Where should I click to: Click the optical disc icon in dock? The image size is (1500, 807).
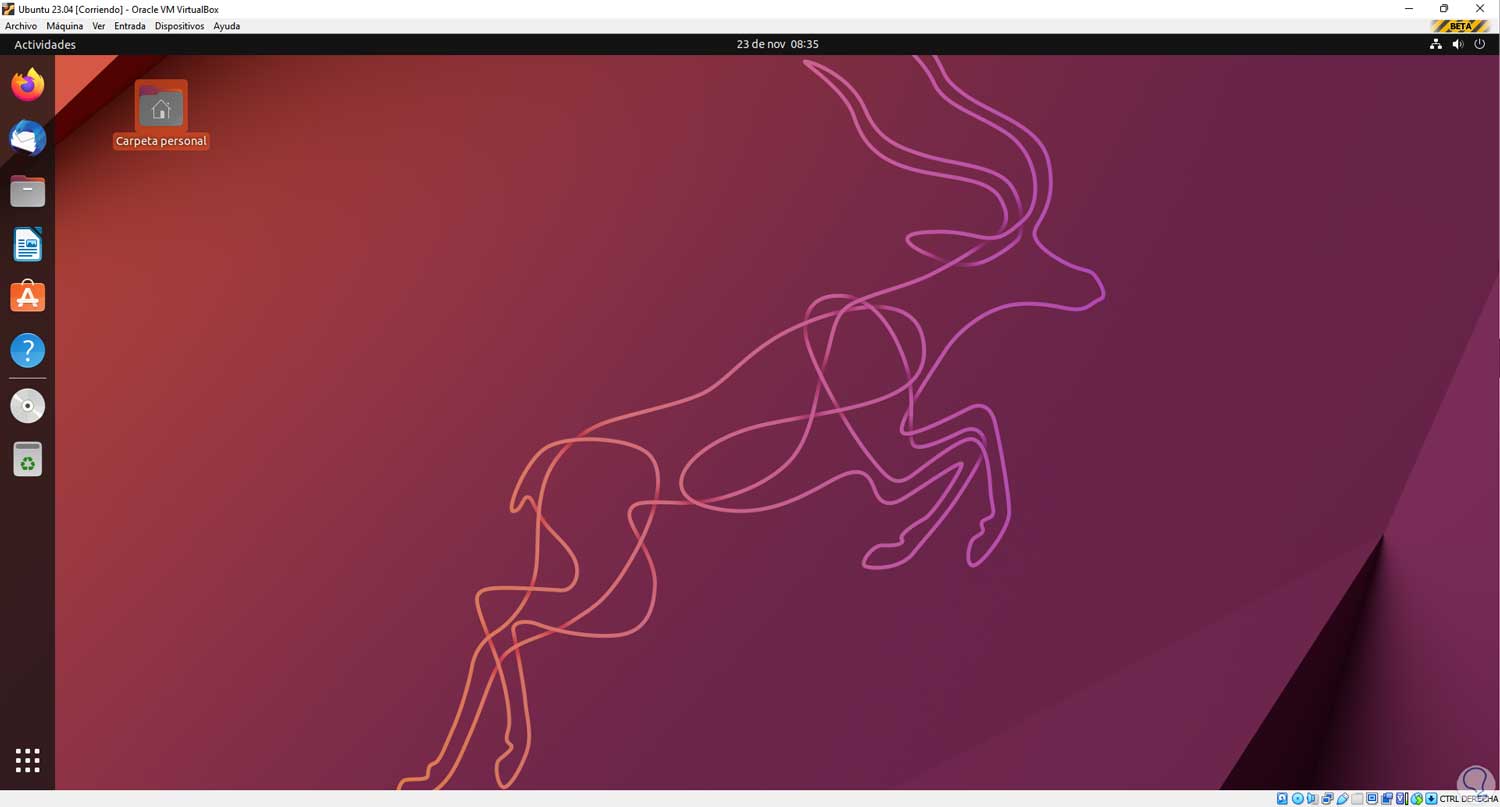pos(28,406)
